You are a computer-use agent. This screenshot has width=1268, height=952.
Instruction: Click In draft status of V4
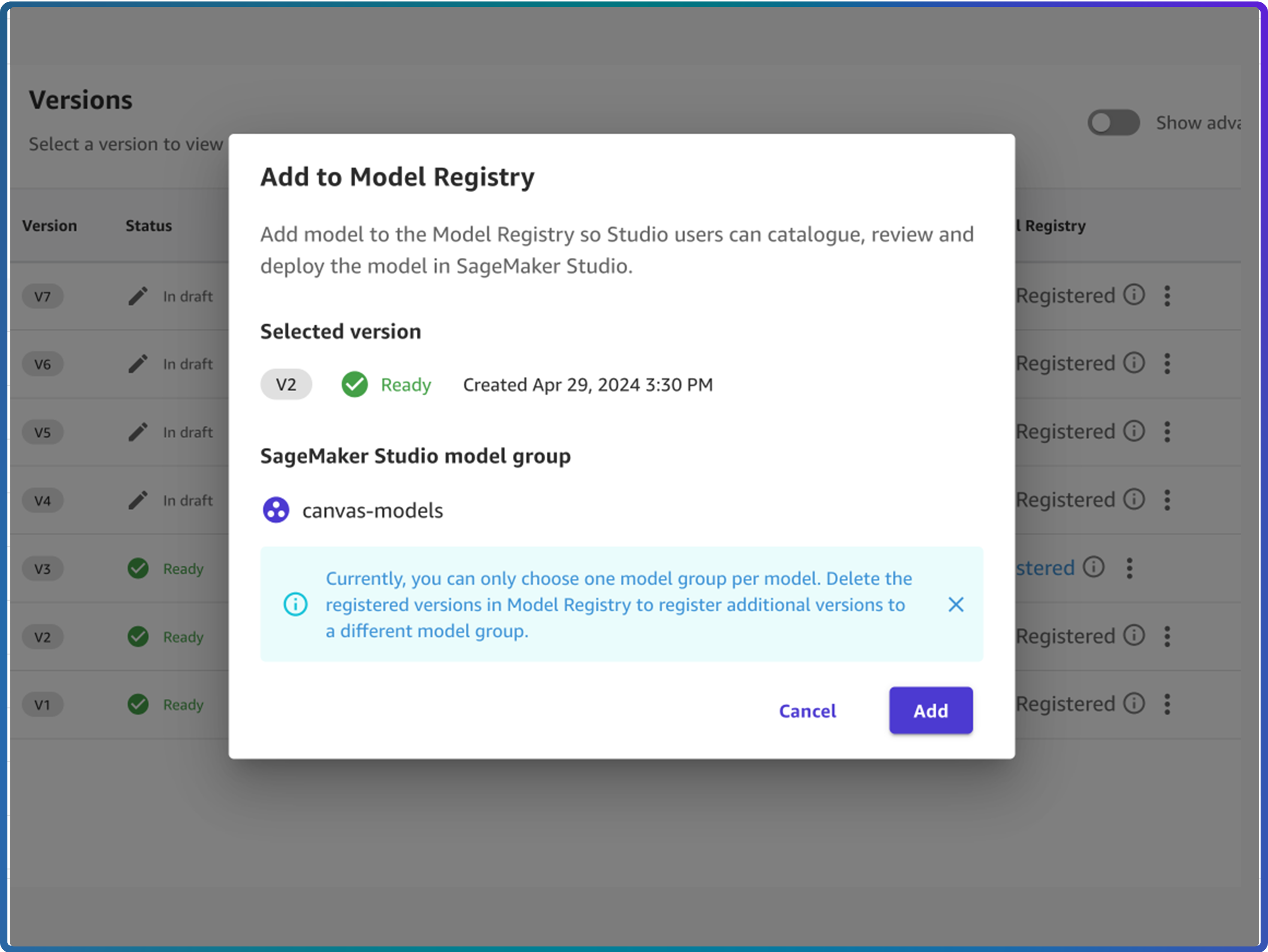[x=188, y=500]
